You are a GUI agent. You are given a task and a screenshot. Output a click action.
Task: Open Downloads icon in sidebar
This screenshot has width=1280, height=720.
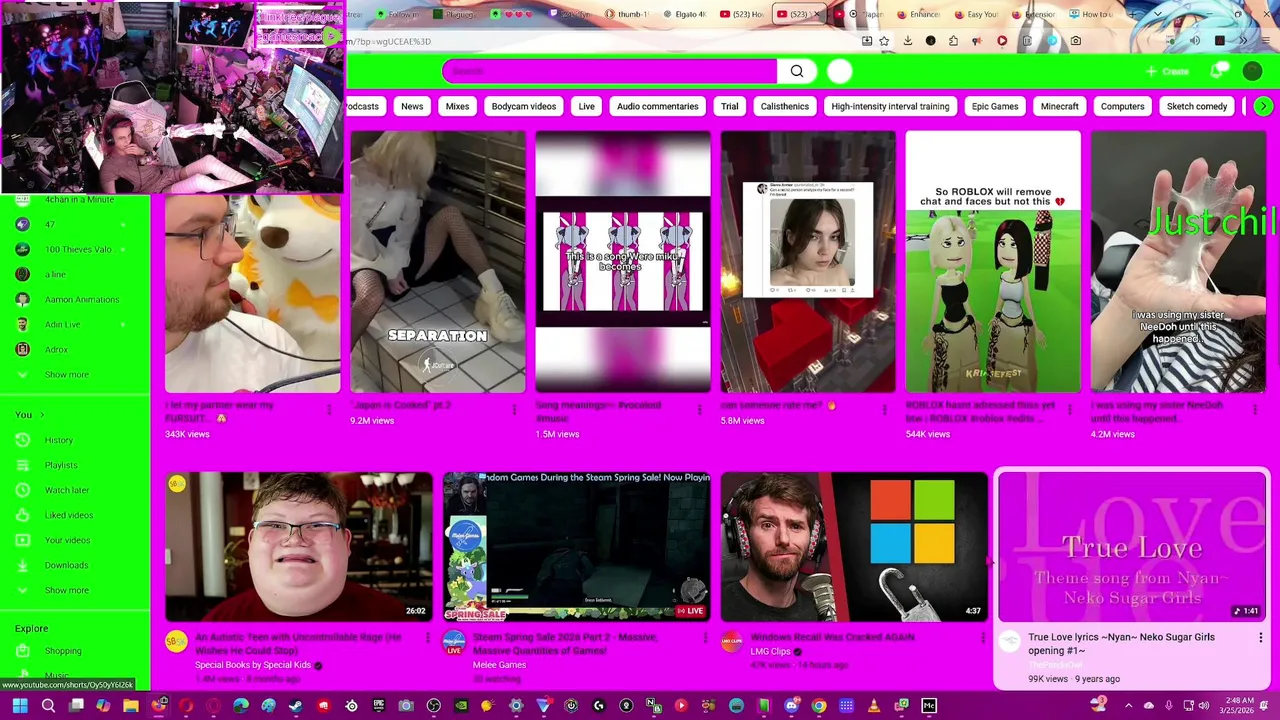tap(22, 565)
